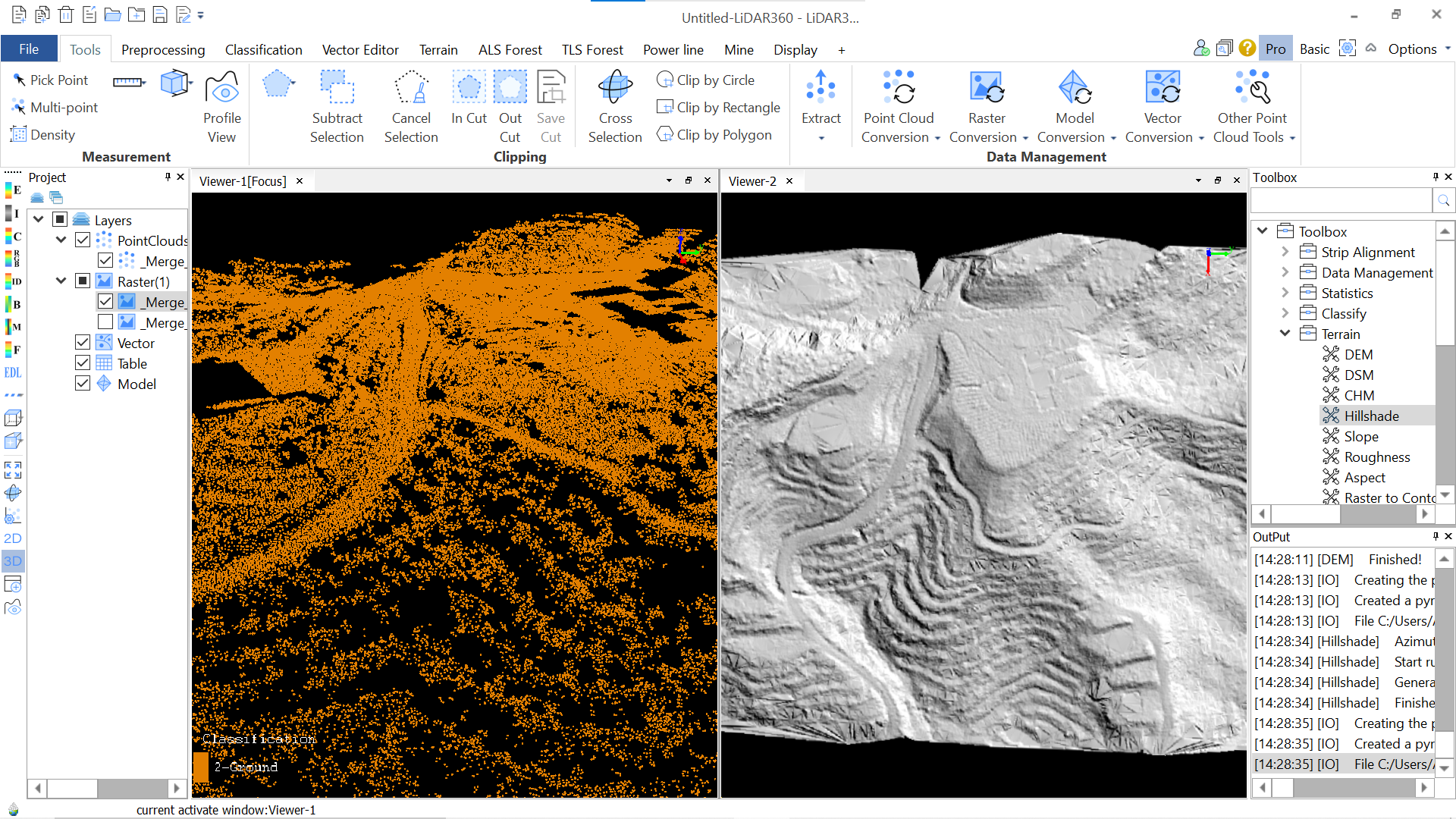Switch to 2D view mode
Image resolution: width=1456 pixels, height=819 pixels.
pyautogui.click(x=13, y=538)
